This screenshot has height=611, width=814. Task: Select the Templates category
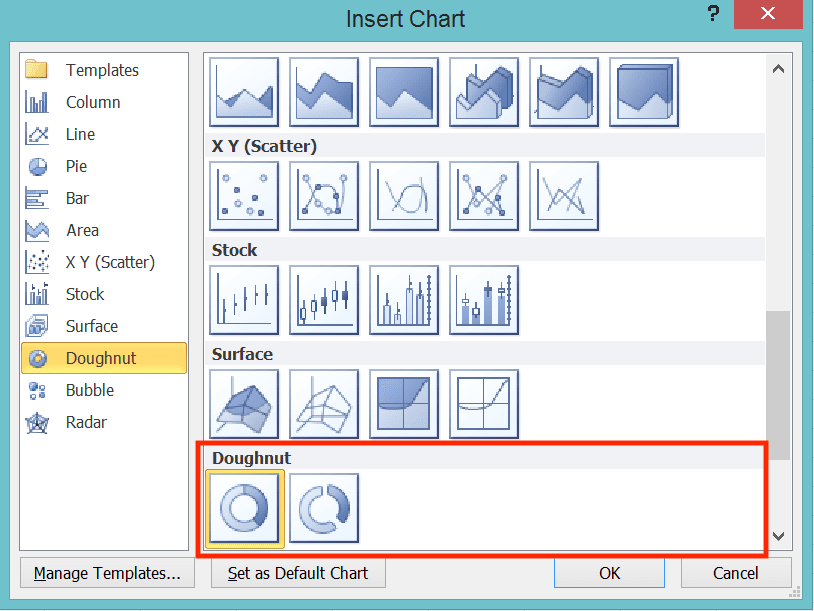104,70
